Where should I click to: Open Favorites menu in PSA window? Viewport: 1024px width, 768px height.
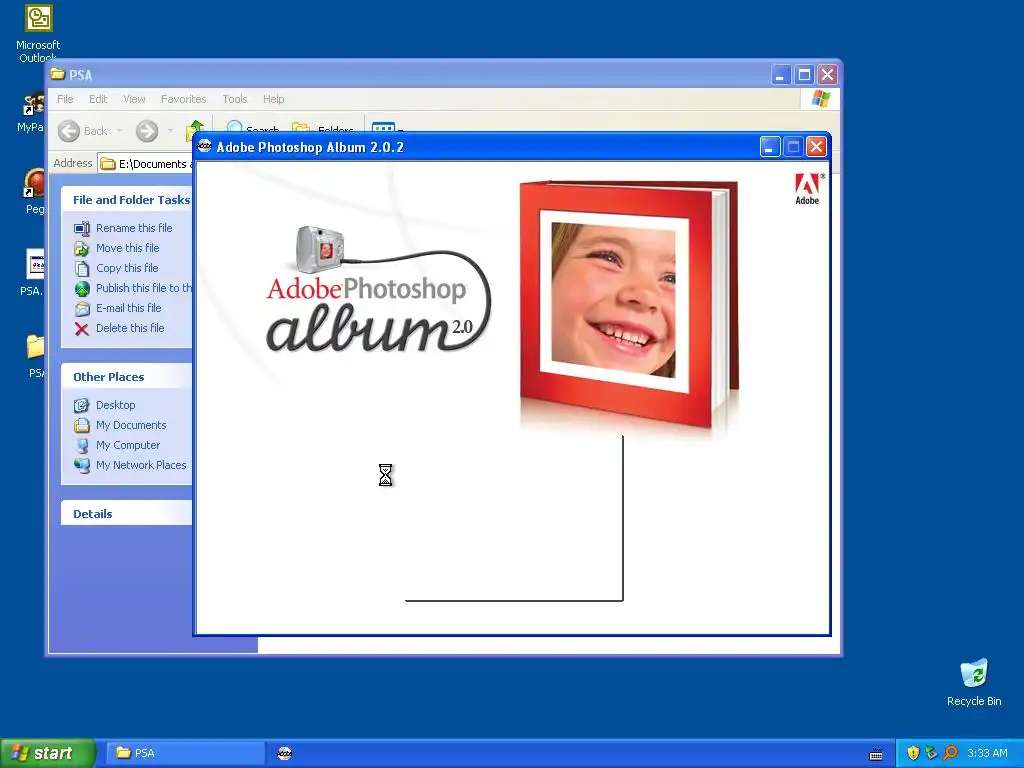pyautogui.click(x=184, y=99)
